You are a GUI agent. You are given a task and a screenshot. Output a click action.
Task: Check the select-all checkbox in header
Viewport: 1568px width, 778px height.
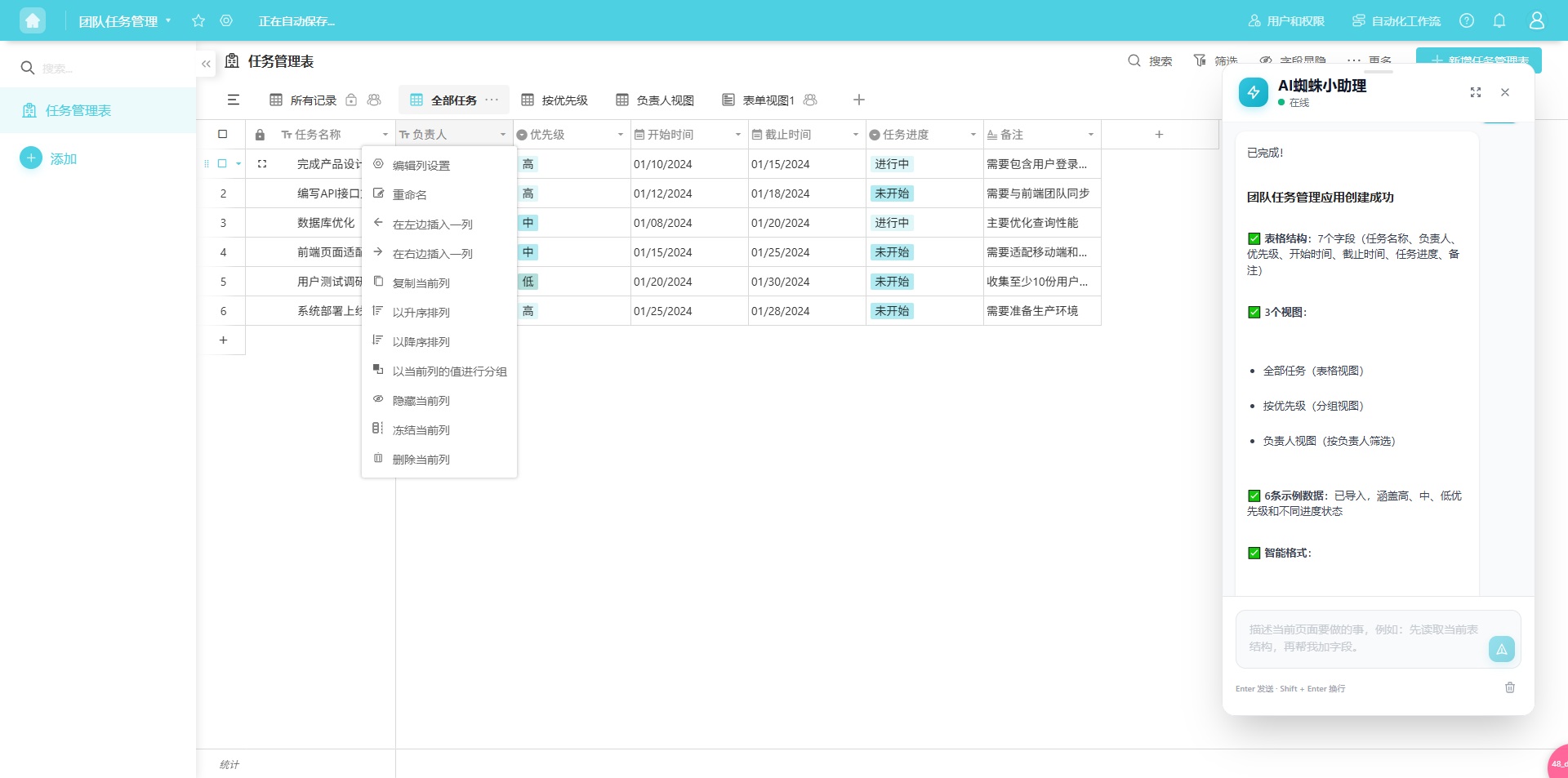pos(223,134)
